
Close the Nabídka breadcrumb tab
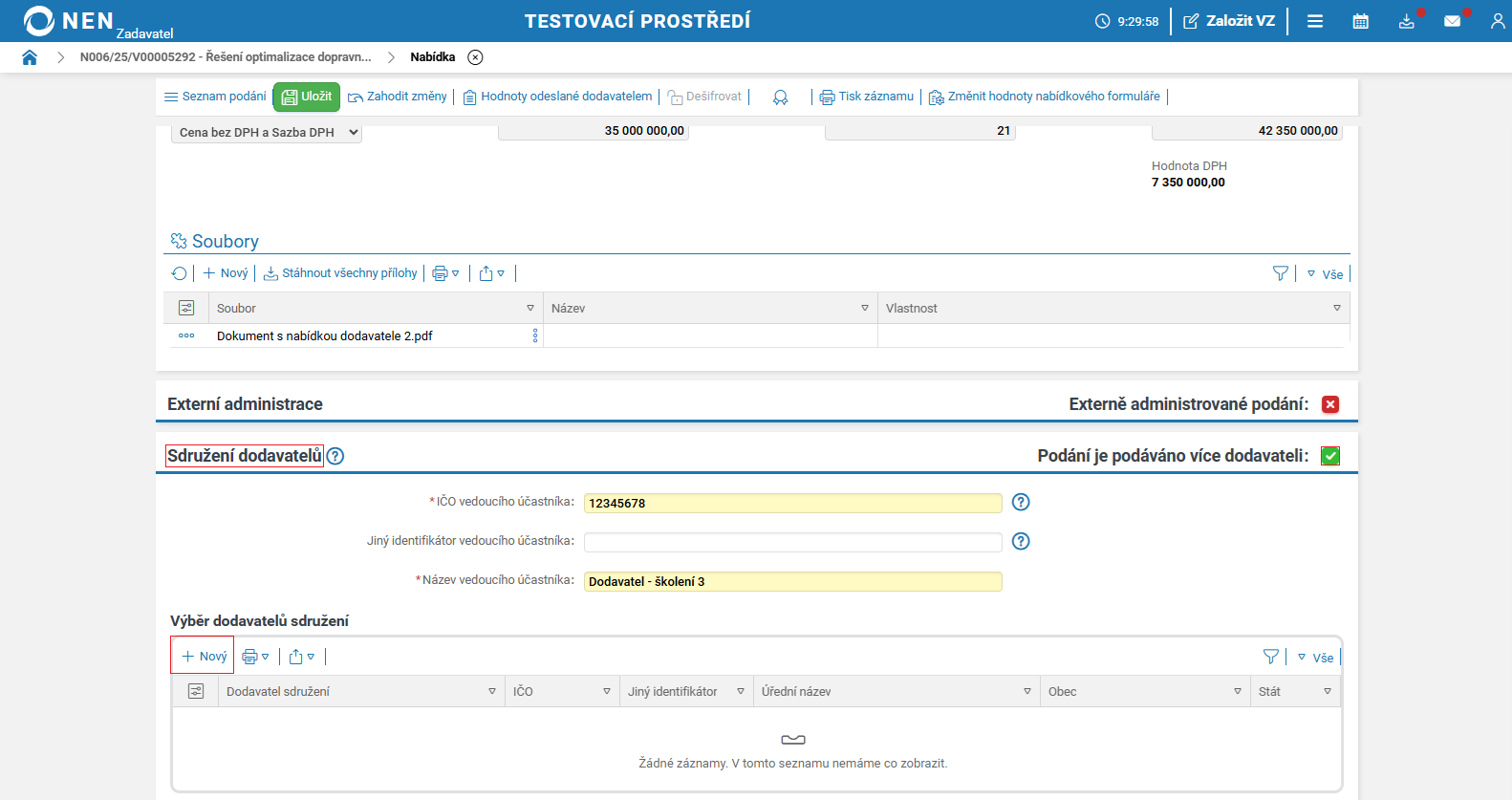point(475,57)
